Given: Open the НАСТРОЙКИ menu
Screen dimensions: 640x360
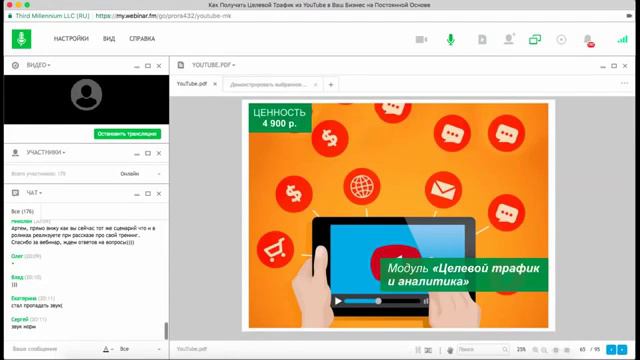Looking at the screenshot, I should click(x=71, y=39).
